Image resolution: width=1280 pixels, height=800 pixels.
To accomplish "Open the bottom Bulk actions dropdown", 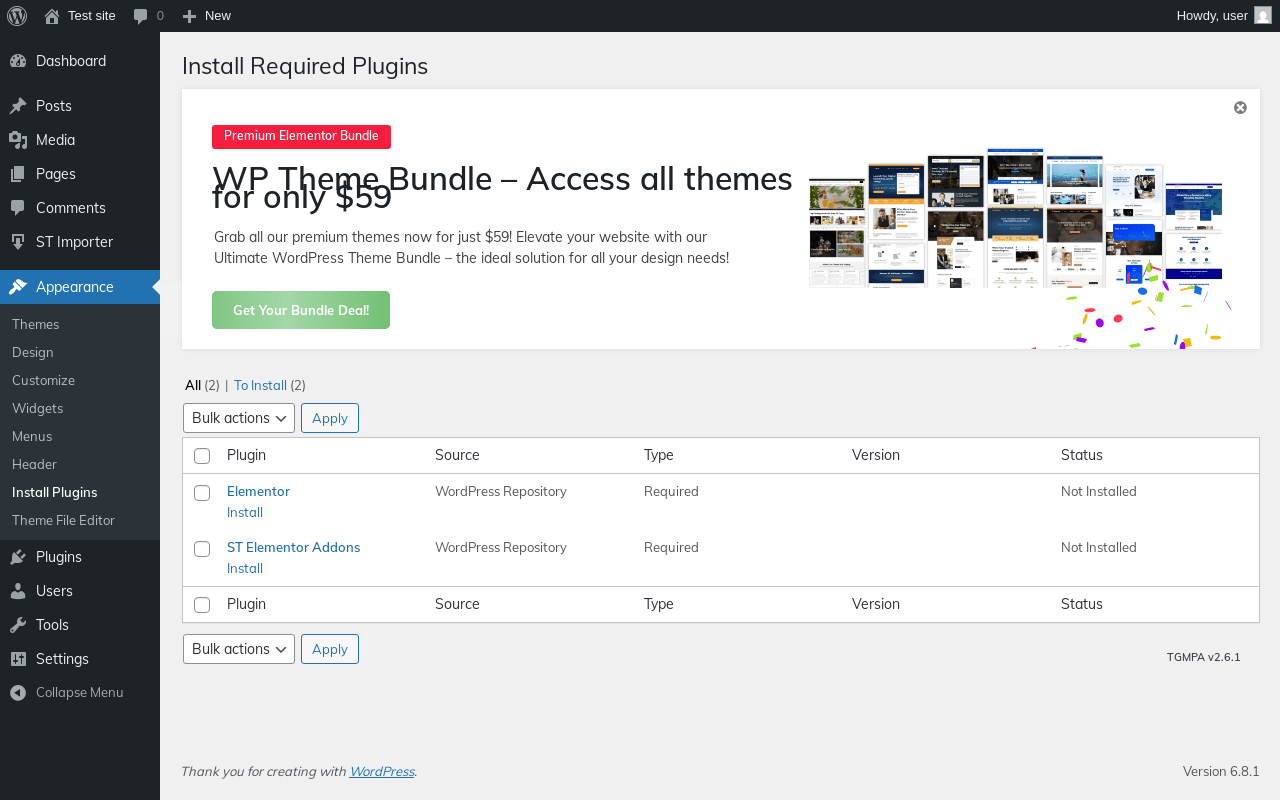I will pos(239,649).
